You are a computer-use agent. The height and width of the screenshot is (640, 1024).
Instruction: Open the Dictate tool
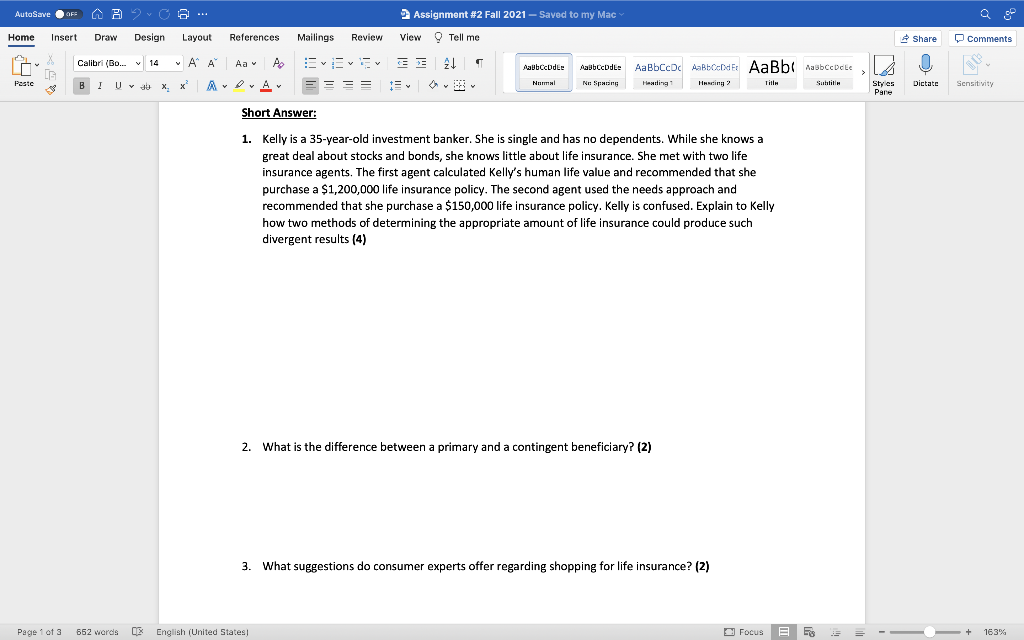coord(925,72)
